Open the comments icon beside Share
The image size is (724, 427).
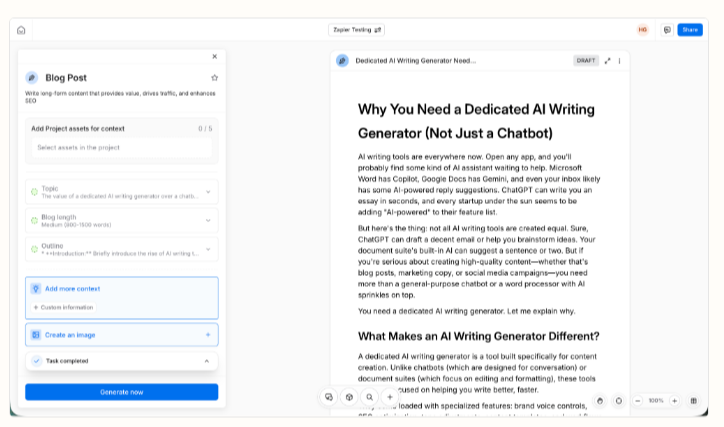[x=666, y=30]
